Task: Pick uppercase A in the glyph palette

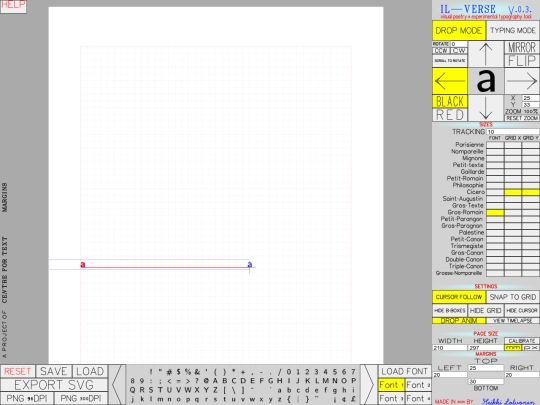Action: pyautogui.click(x=216, y=381)
